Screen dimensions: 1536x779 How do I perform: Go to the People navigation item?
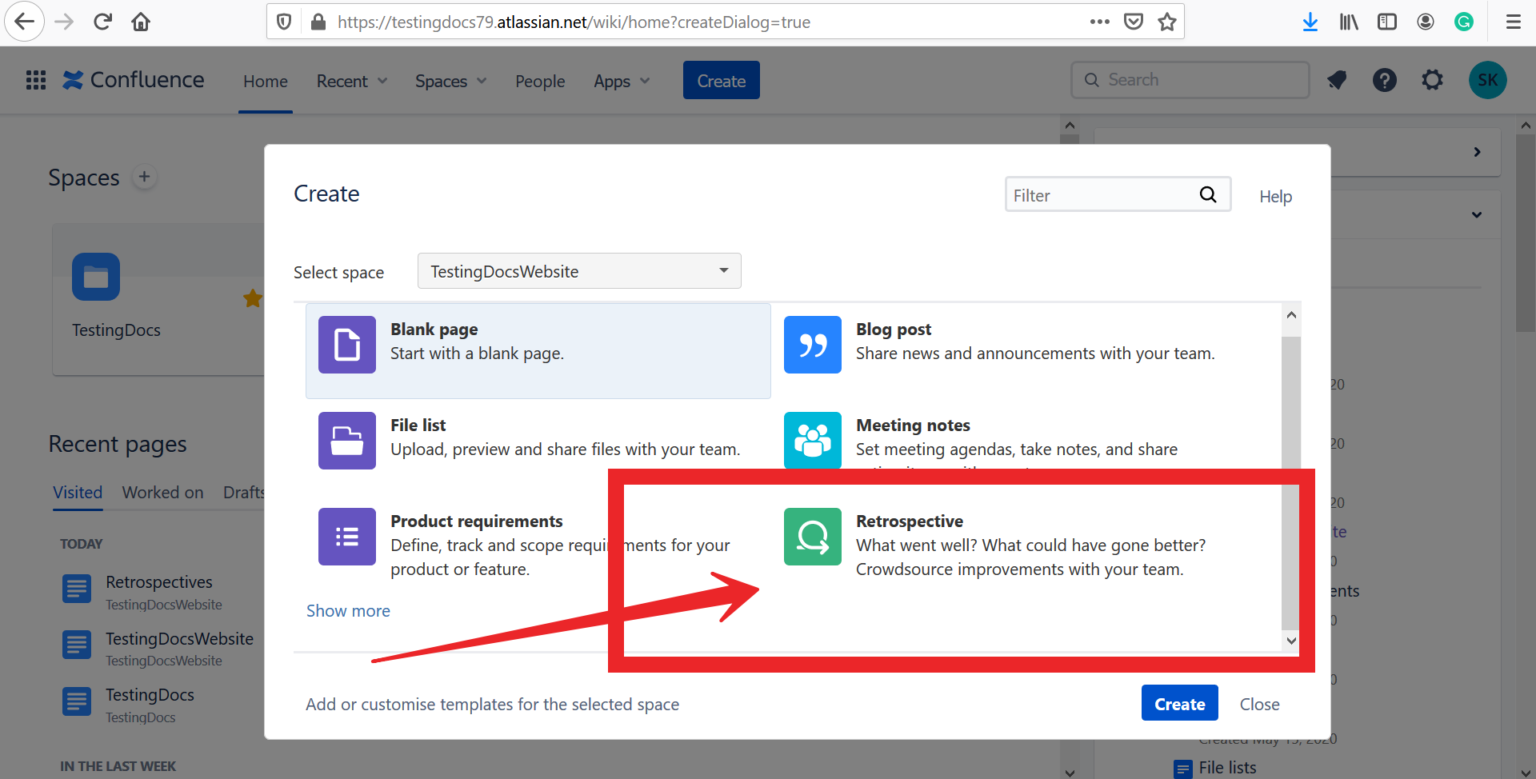(540, 82)
